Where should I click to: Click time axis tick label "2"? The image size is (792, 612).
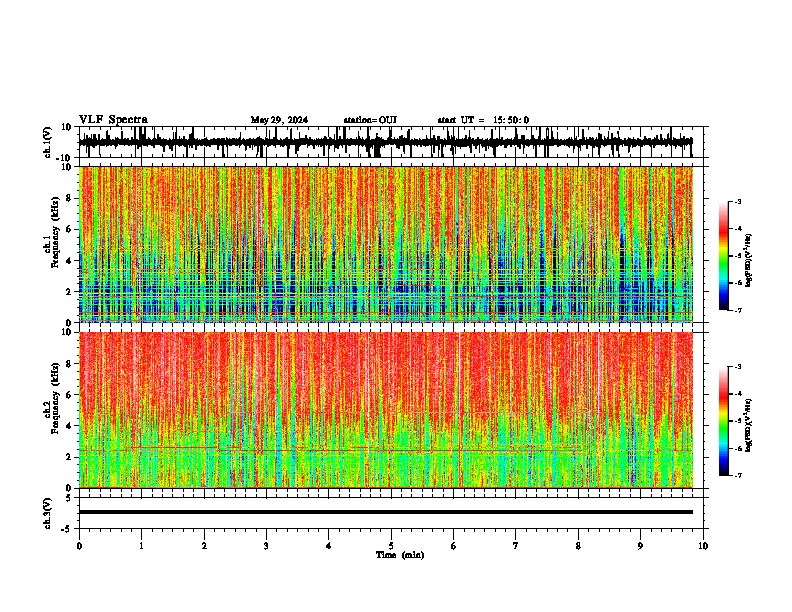204,546
